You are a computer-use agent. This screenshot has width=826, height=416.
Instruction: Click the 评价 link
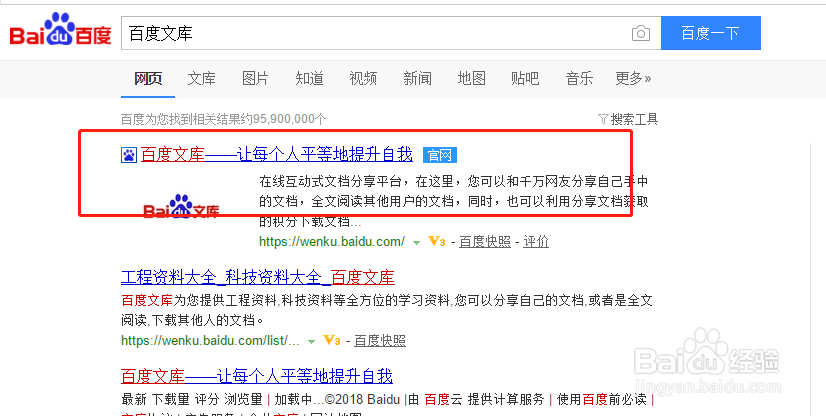pyautogui.click(x=536, y=242)
